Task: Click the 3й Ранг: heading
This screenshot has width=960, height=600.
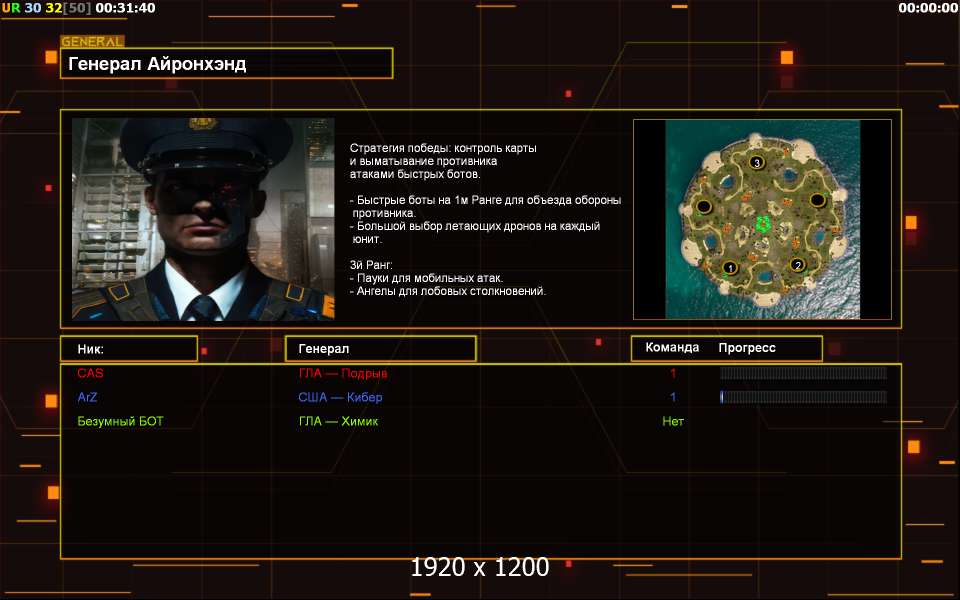Action: tap(371, 265)
